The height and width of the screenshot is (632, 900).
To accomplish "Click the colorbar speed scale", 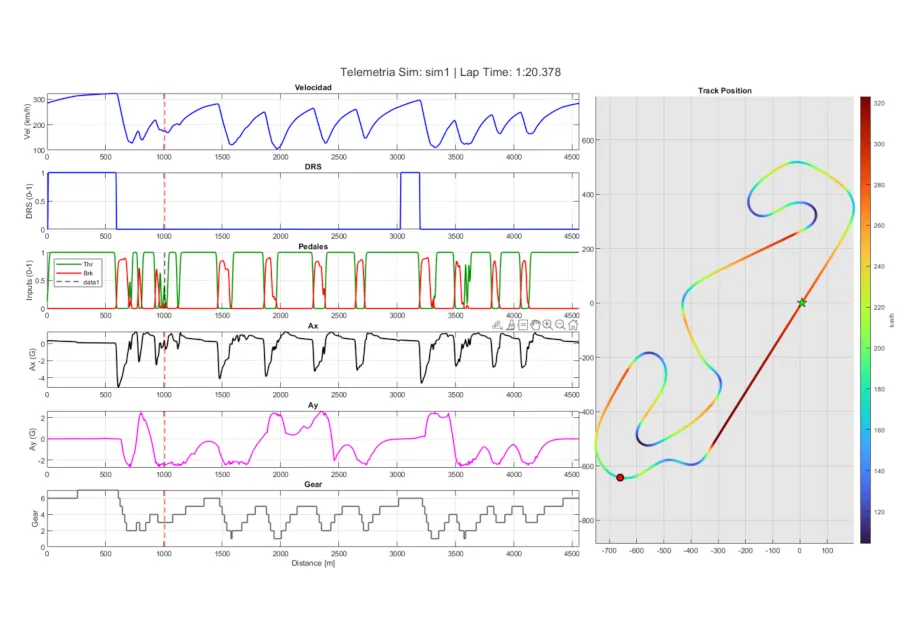I will 864,319.
